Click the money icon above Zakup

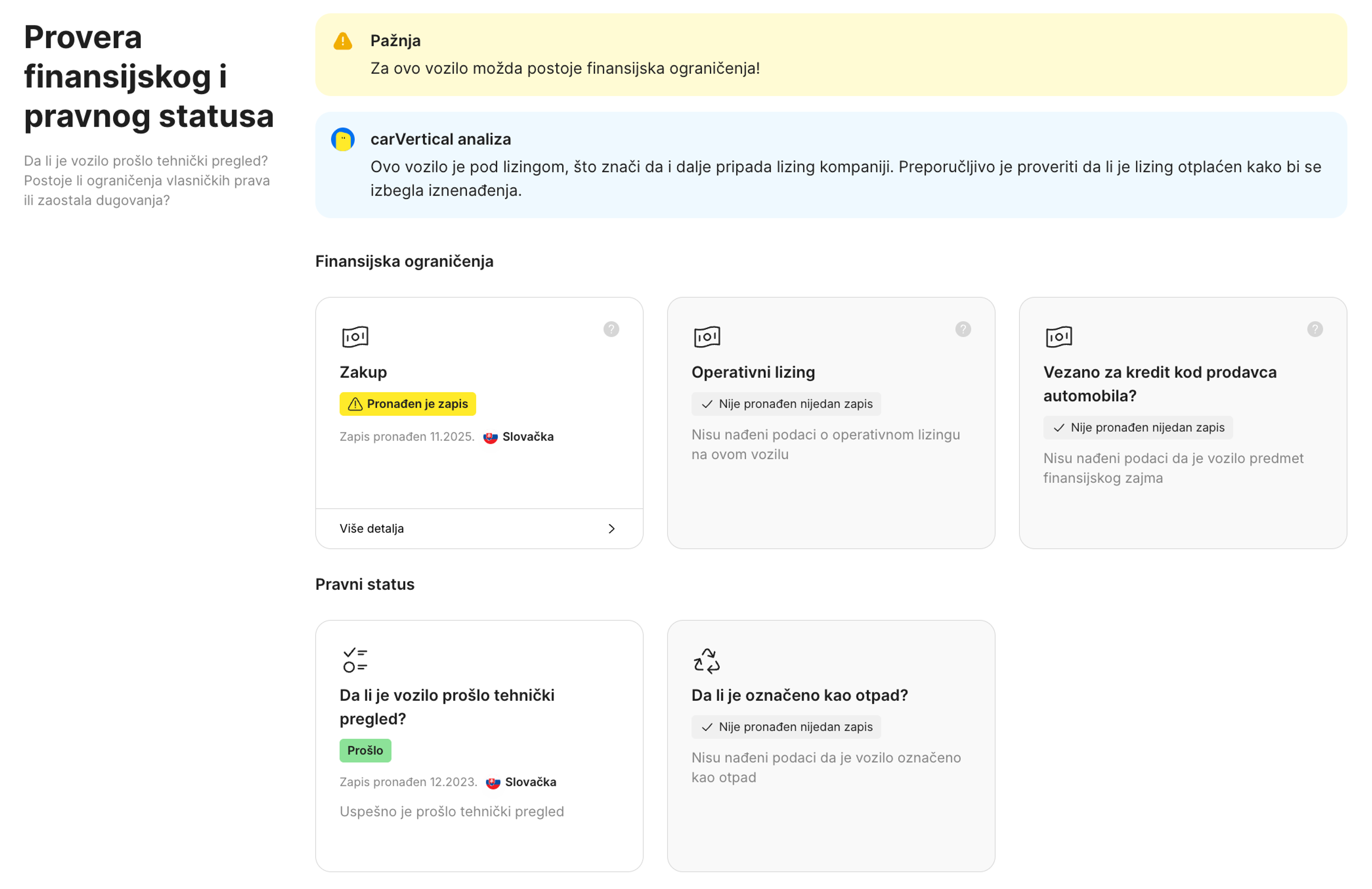pos(355,337)
